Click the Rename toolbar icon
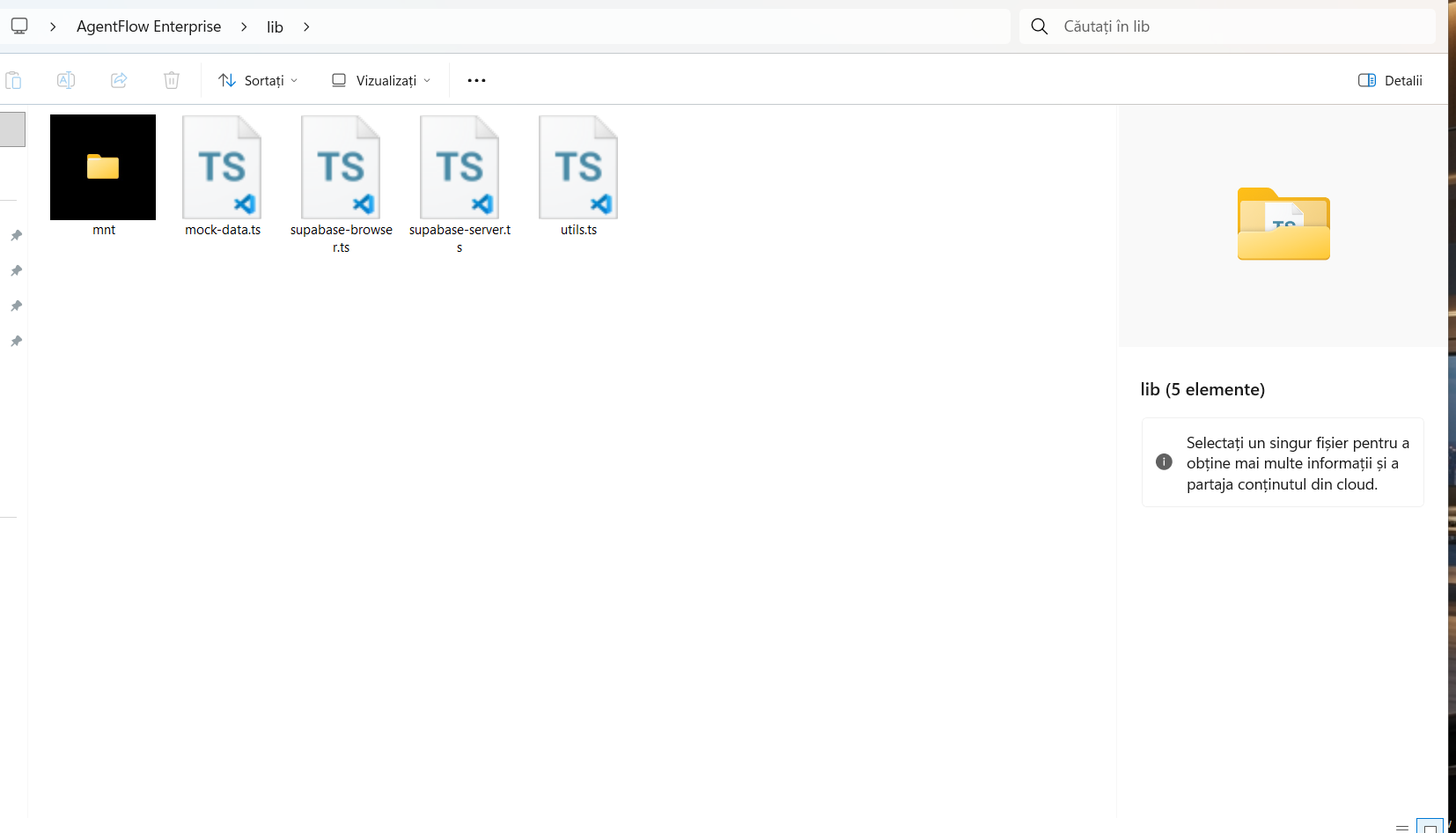 click(x=66, y=80)
